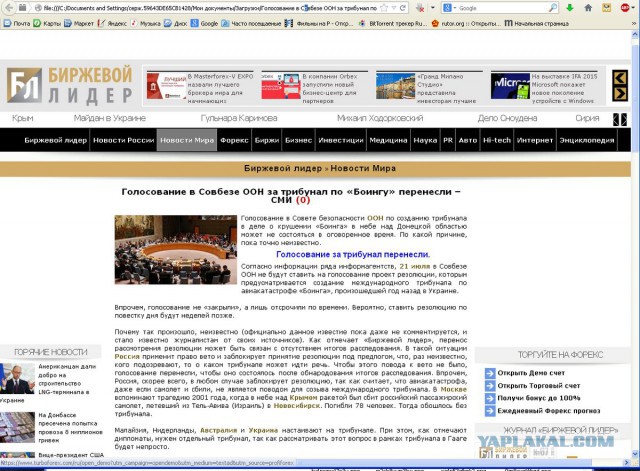Open the Дело Сноудена topic link
This screenshot has width=640, height=471.
(507, 118)
